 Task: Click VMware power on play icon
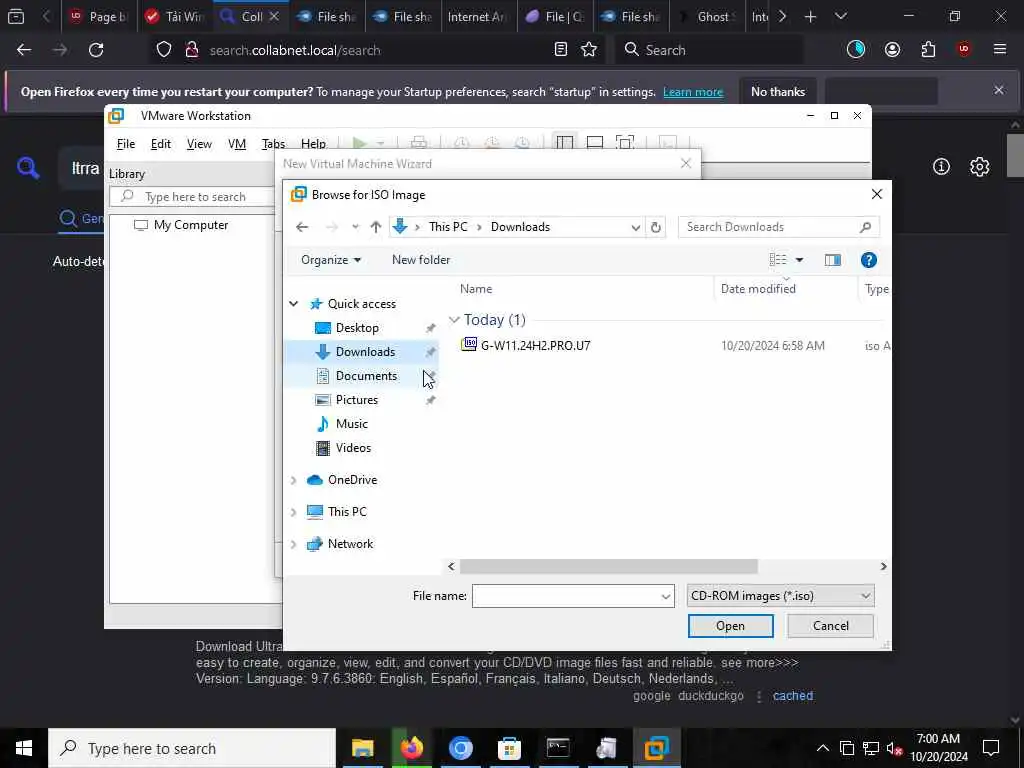point(359,142)
